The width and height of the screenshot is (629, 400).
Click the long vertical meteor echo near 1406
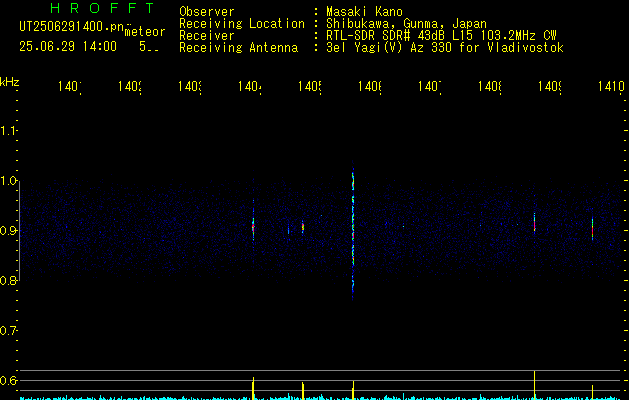(x=353, y=231)
